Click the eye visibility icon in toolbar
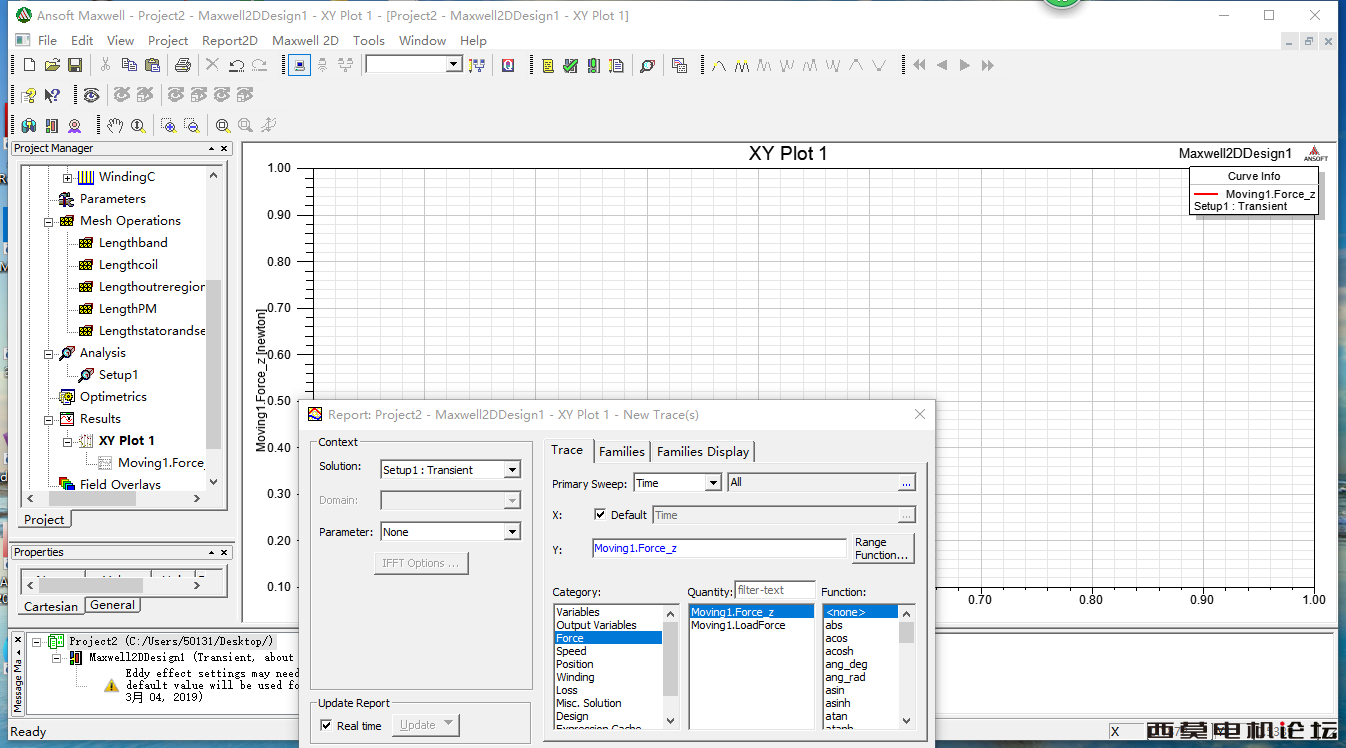The height and width of the screenshot is (748, 1346). (91, 95)
